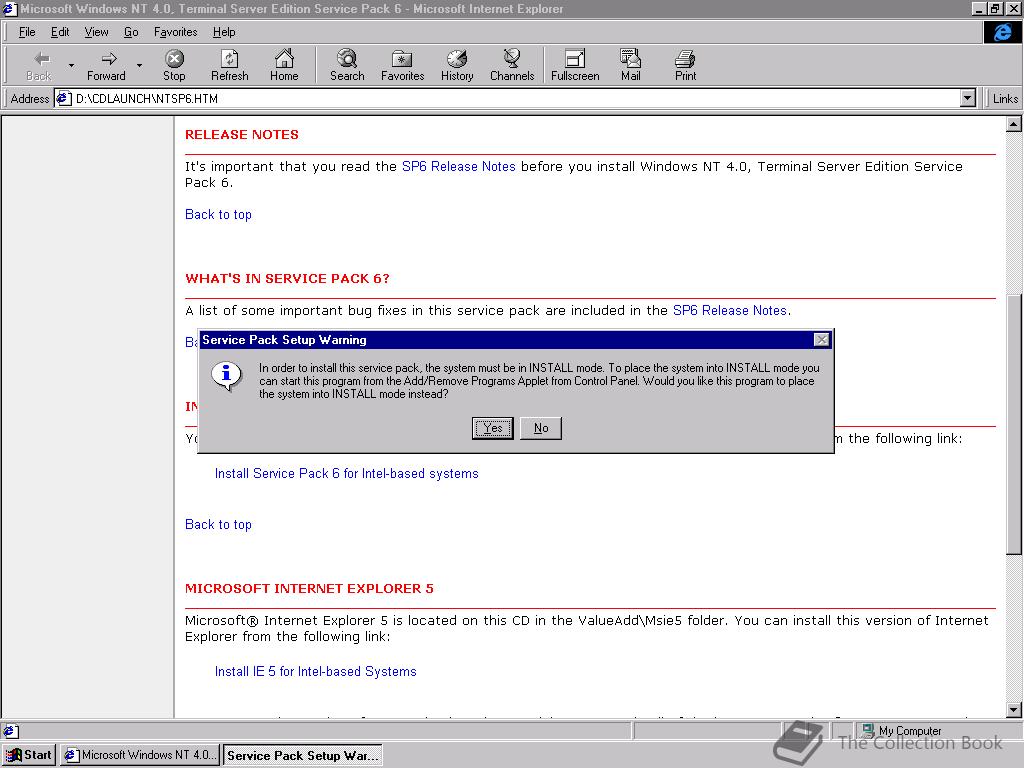
Task: Open the File menu
Action: pos(27,32)
